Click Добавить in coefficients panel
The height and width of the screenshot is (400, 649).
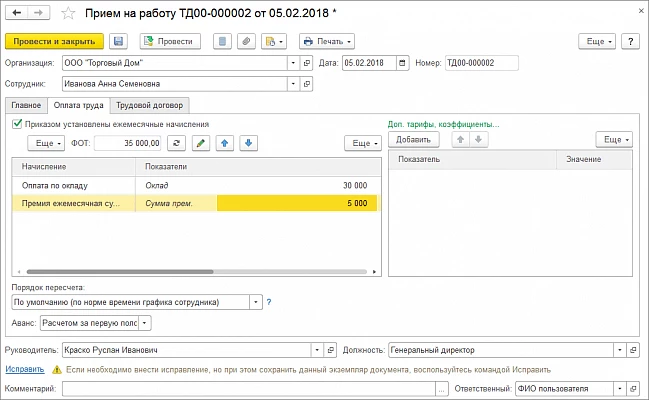pyautogui.click(x=413, y=140)
